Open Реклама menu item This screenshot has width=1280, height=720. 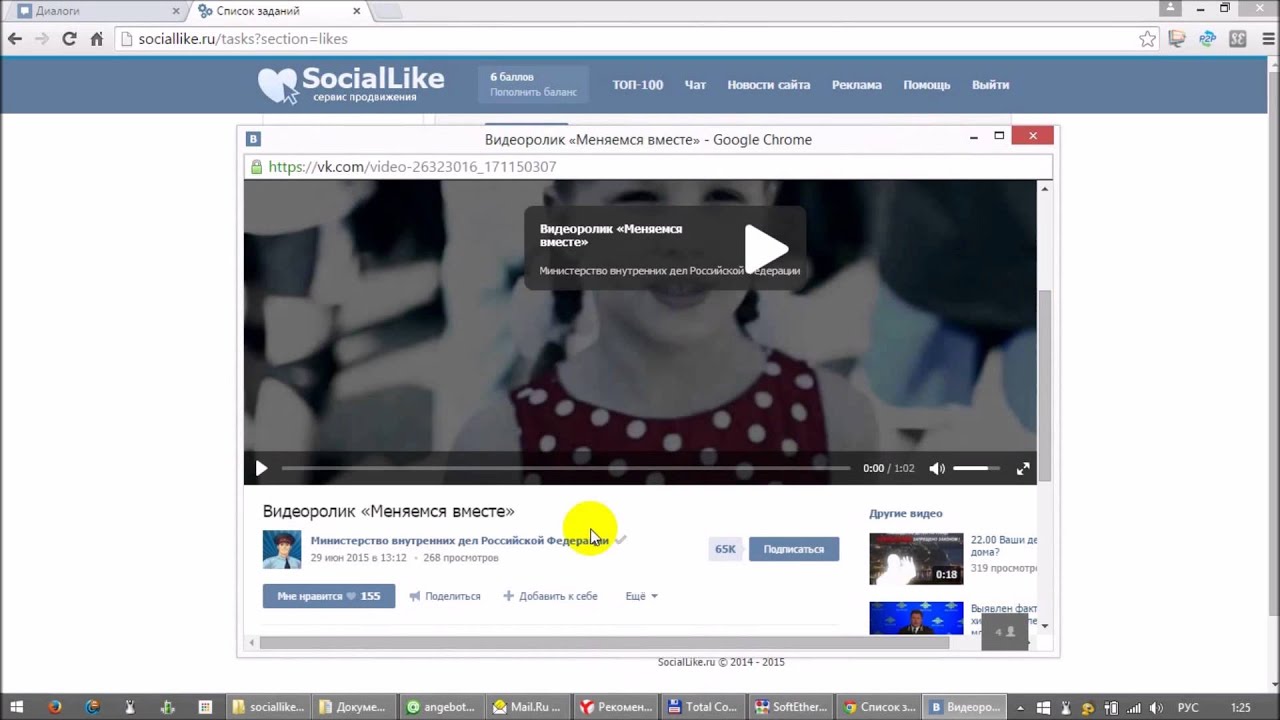[857, 85]
